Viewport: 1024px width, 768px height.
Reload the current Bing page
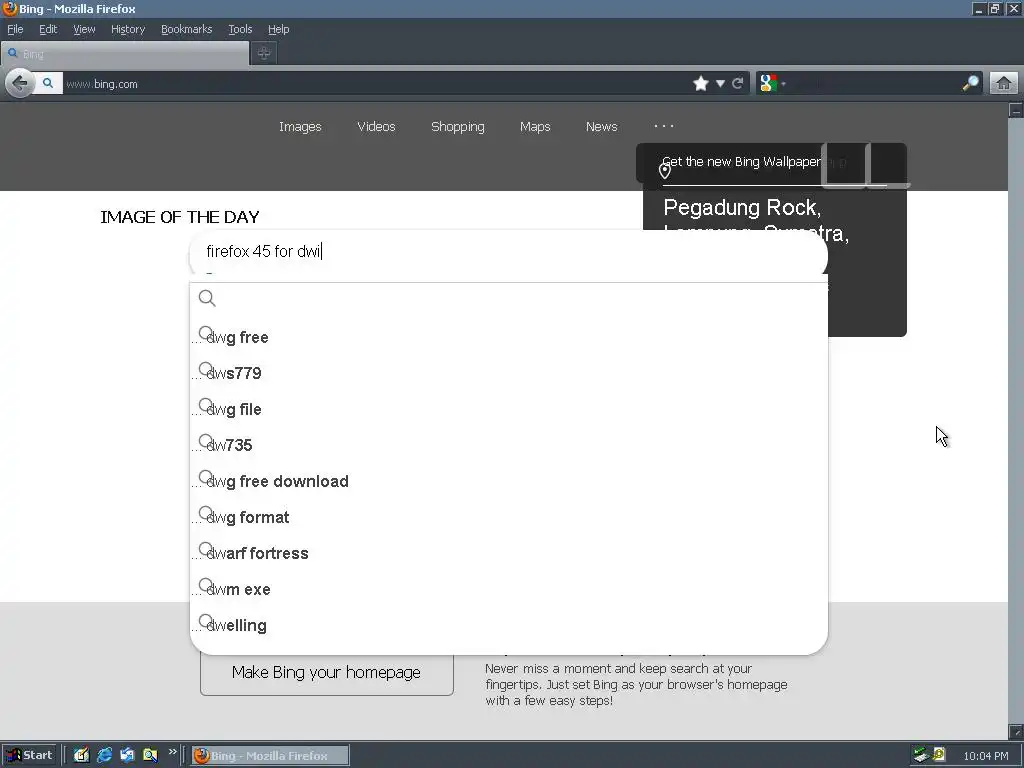738,83
